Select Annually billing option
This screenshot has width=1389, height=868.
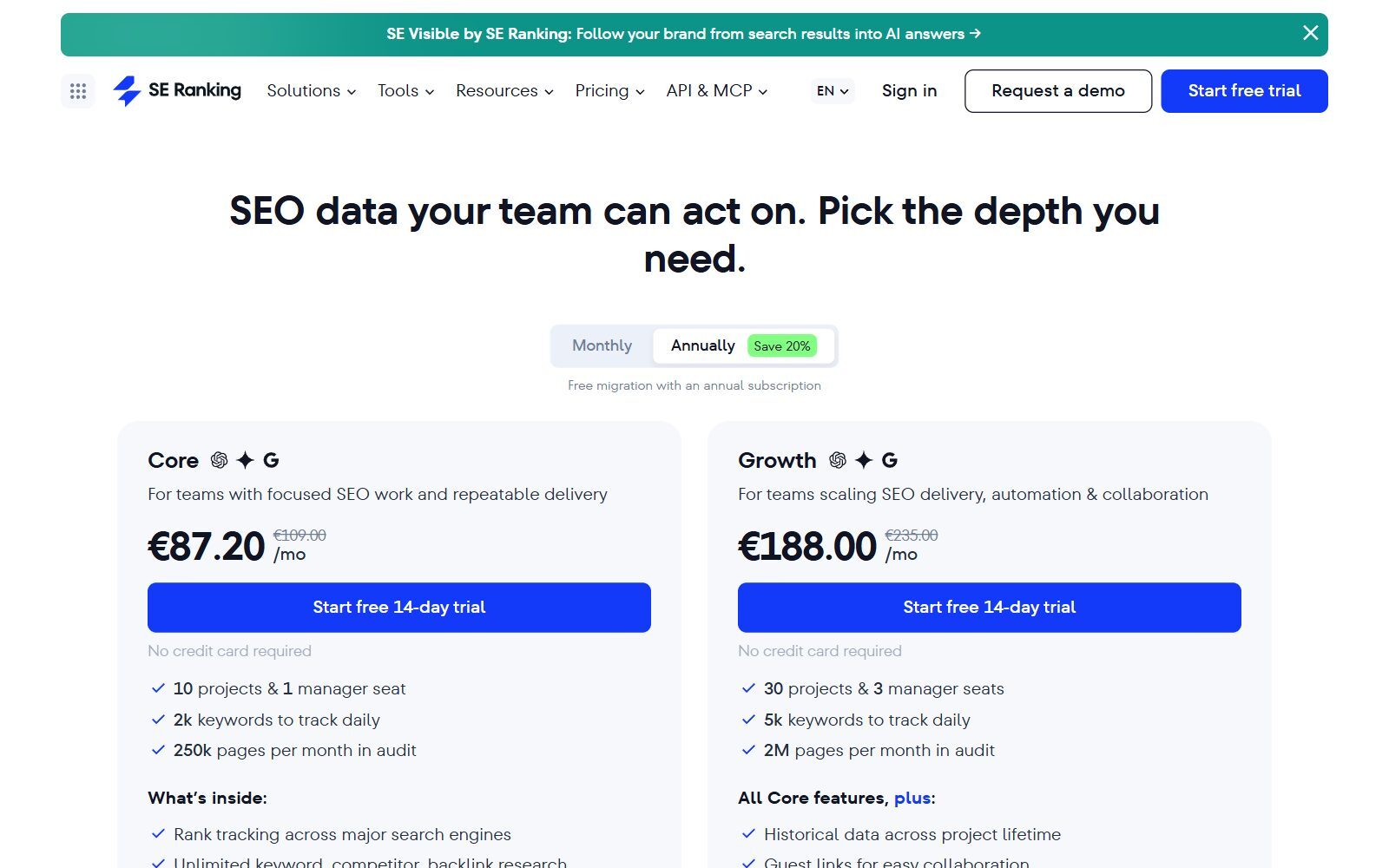pyautogui.click(x=743, y=345)
